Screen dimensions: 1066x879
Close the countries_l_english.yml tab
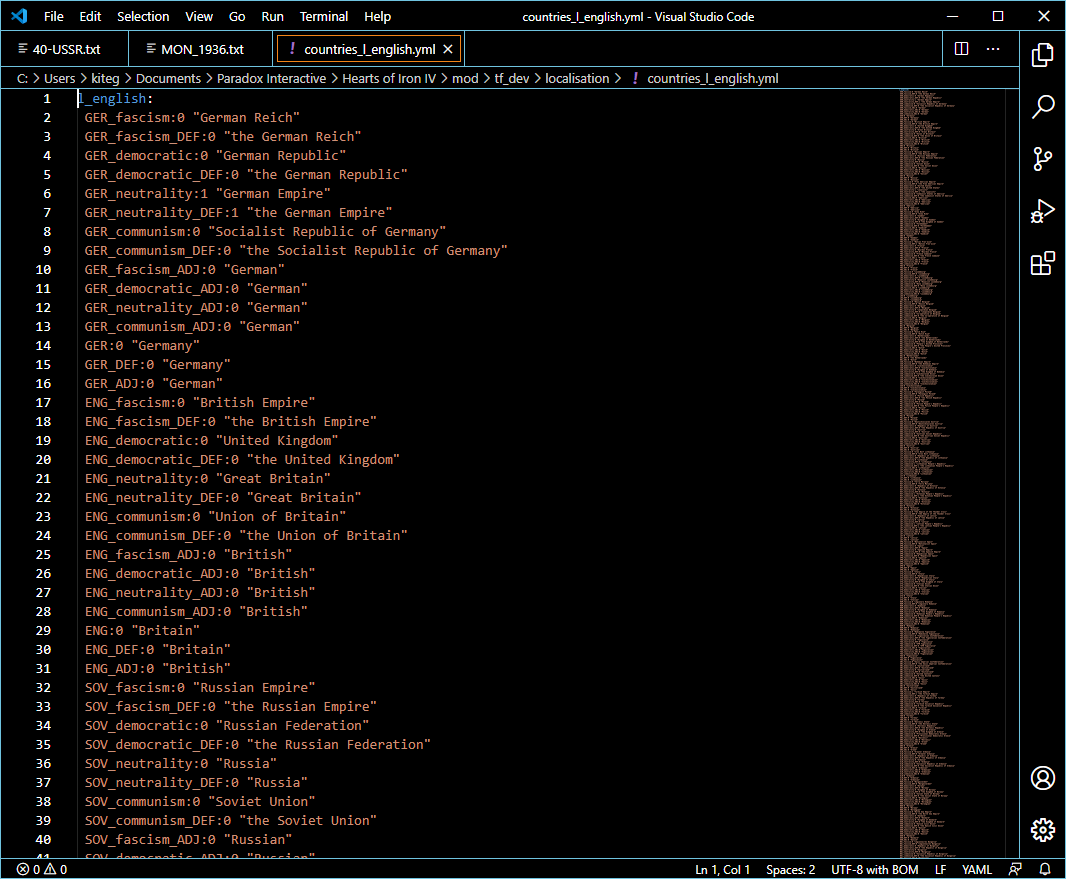click(x=448, y=49)
